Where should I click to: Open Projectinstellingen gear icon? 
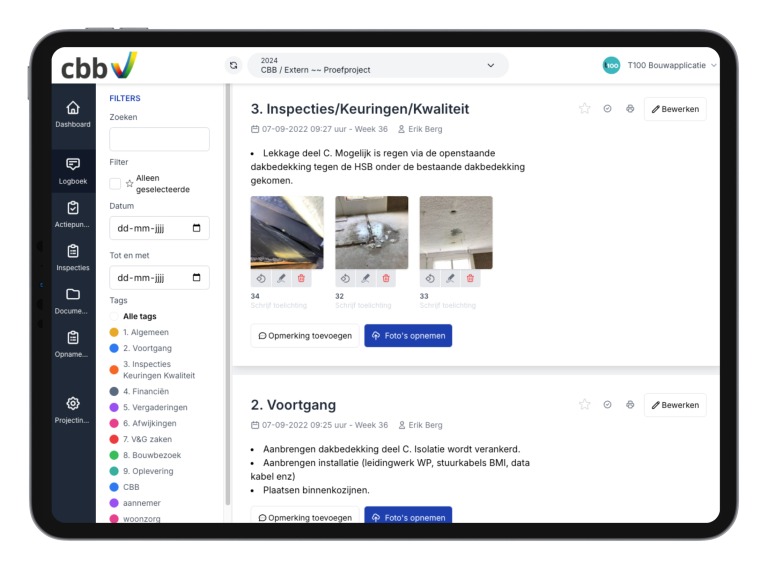73,404
